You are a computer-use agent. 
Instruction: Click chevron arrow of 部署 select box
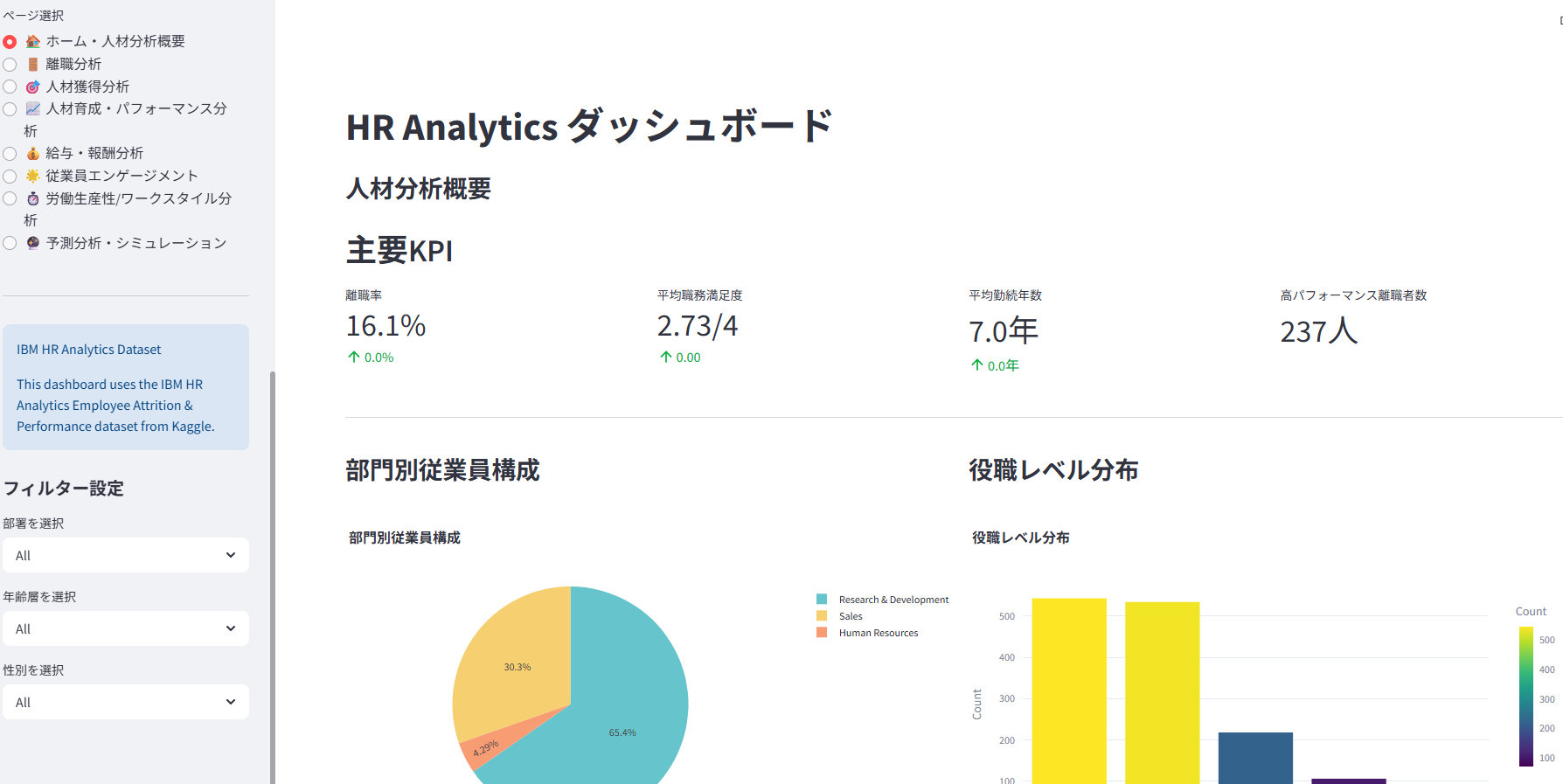pyautogui.click(x=231, y=555)
